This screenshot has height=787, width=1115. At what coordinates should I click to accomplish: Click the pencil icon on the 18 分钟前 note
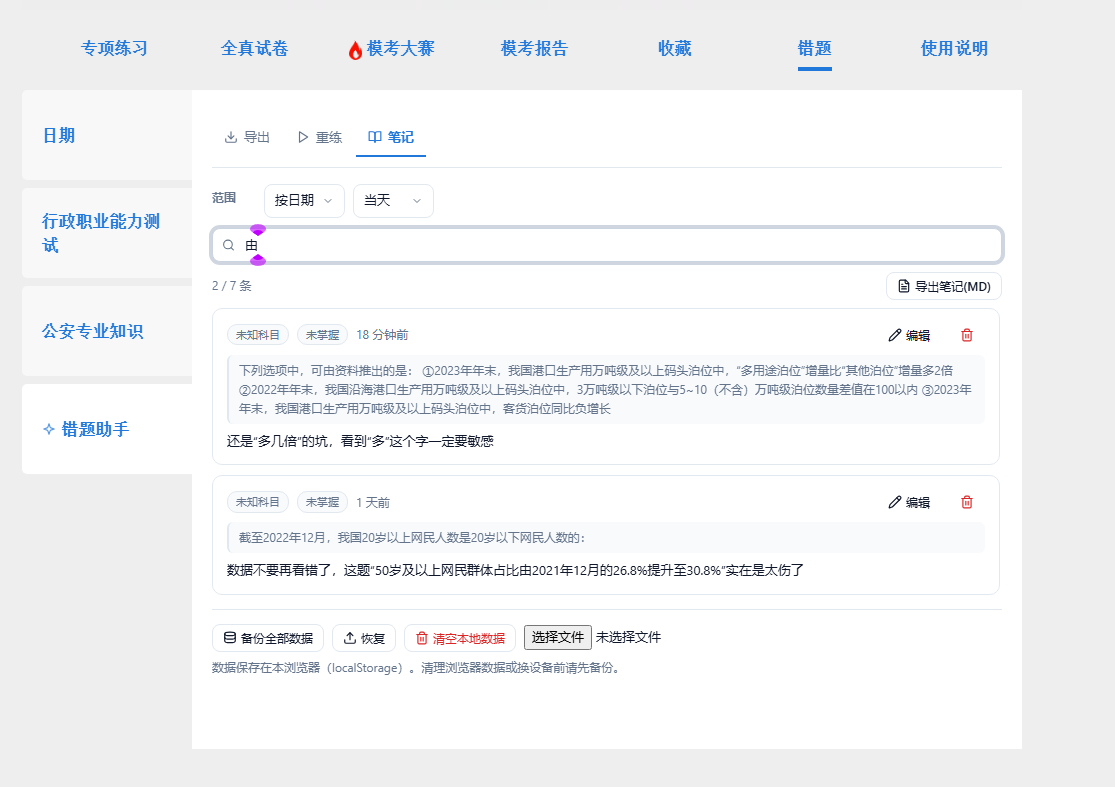coord(895,335)
